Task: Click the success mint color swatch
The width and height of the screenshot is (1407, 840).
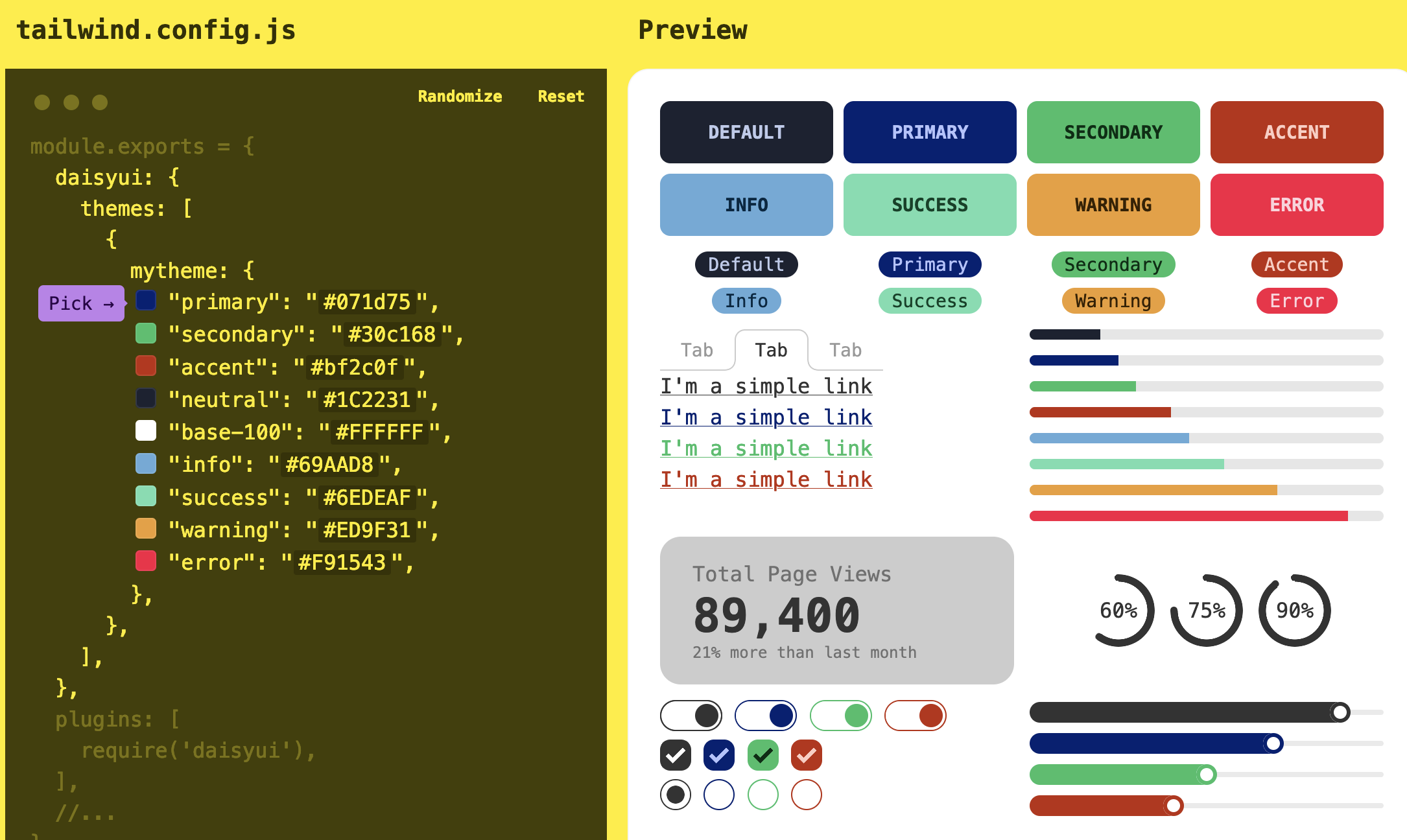Action: pyautogui.click(x=146, y=496)
